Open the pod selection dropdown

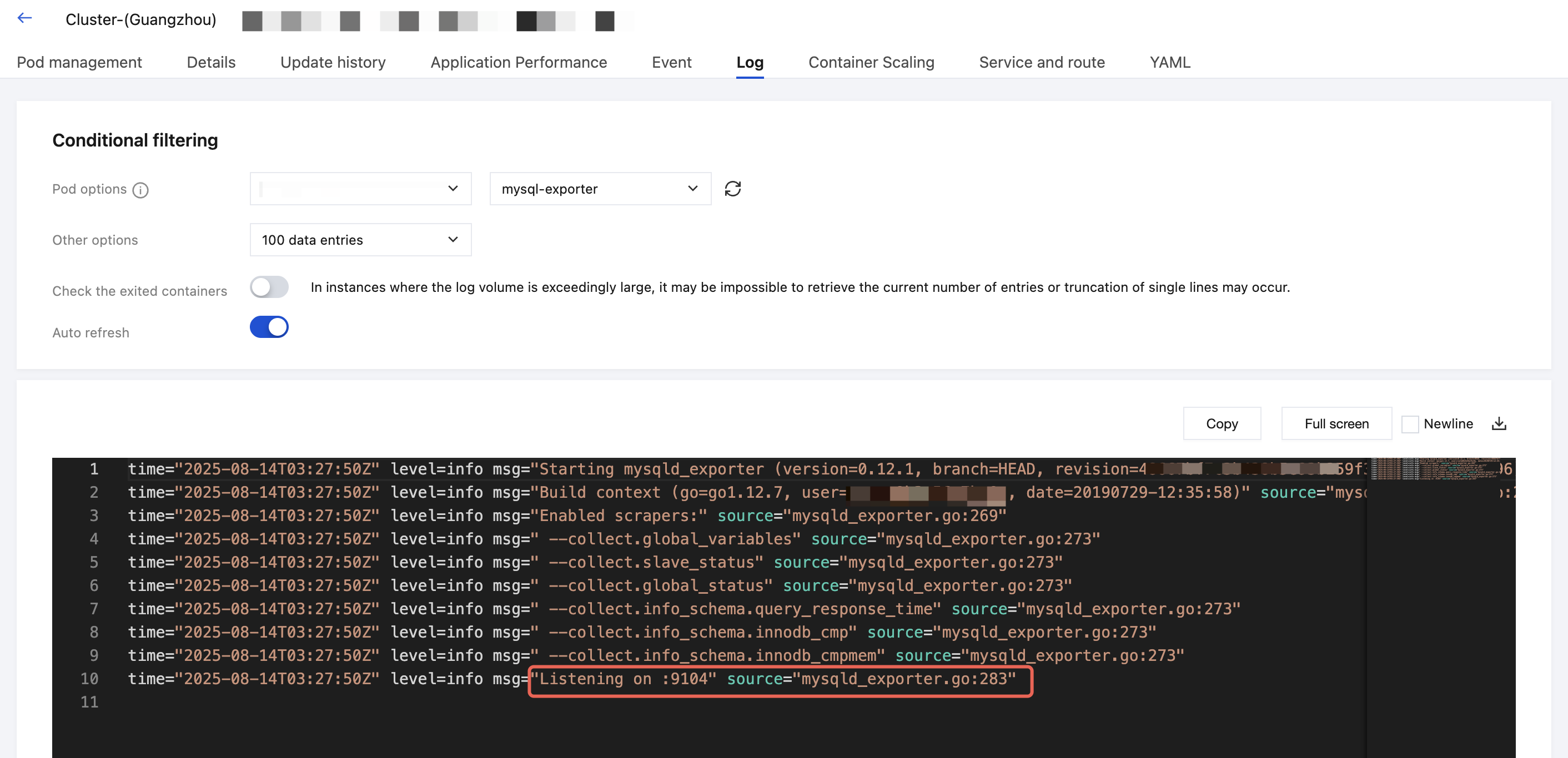tap(360, 189)
